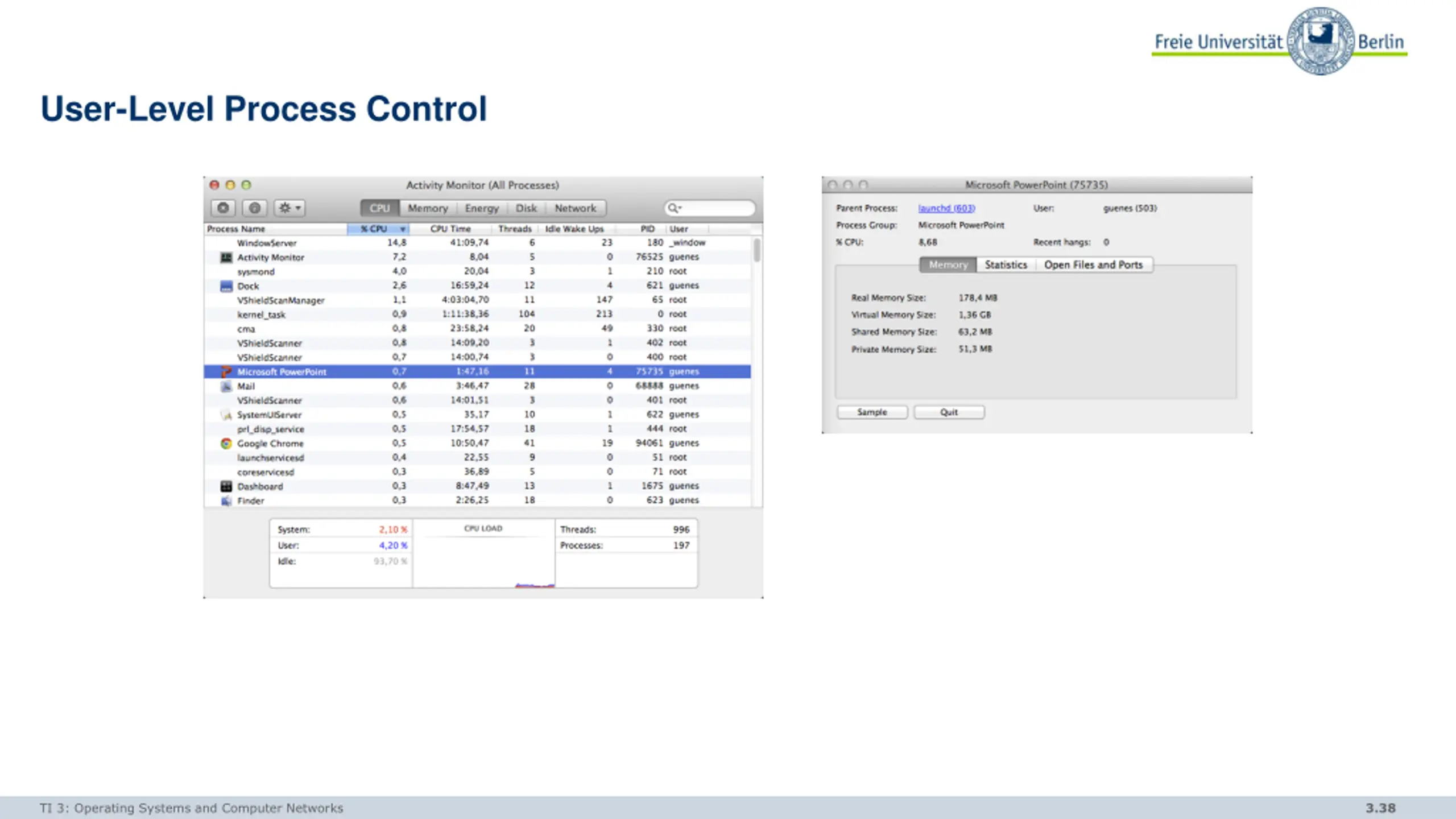Viewport: 1456px width, 819px height.
Task: Click the Finder icon in process list
Action: point(226,500)
